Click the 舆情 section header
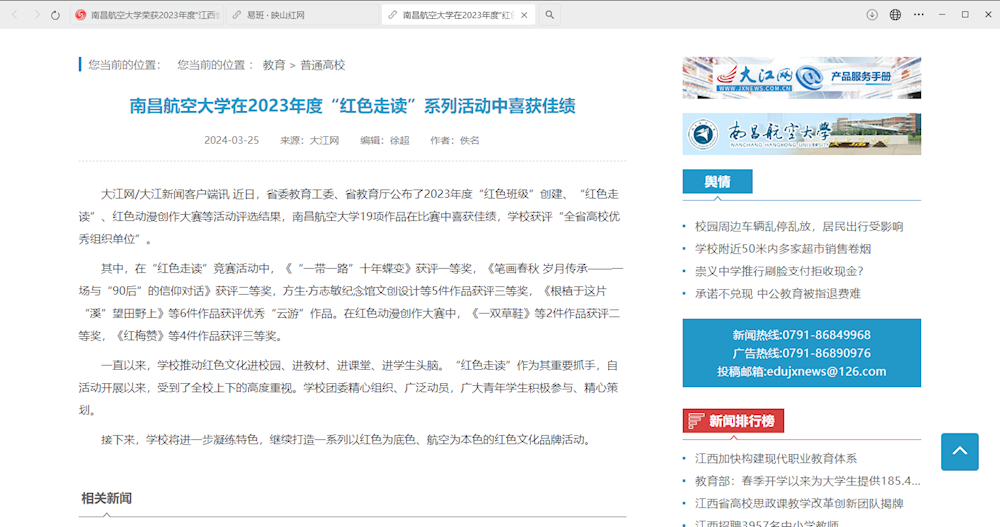 tap(716, 182)
